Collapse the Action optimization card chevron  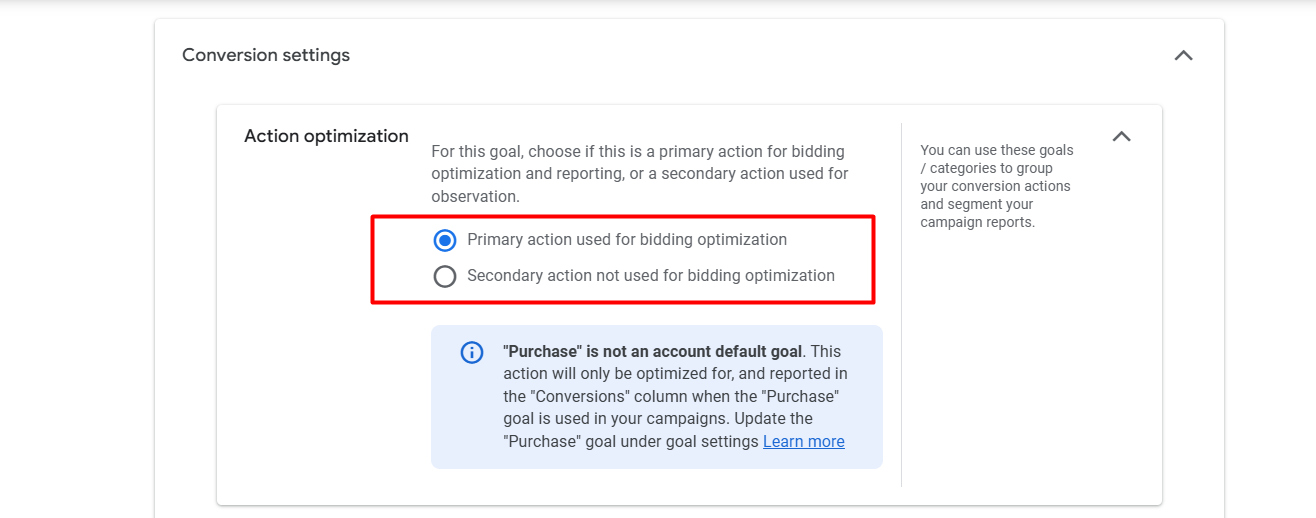click(1121, 137)
